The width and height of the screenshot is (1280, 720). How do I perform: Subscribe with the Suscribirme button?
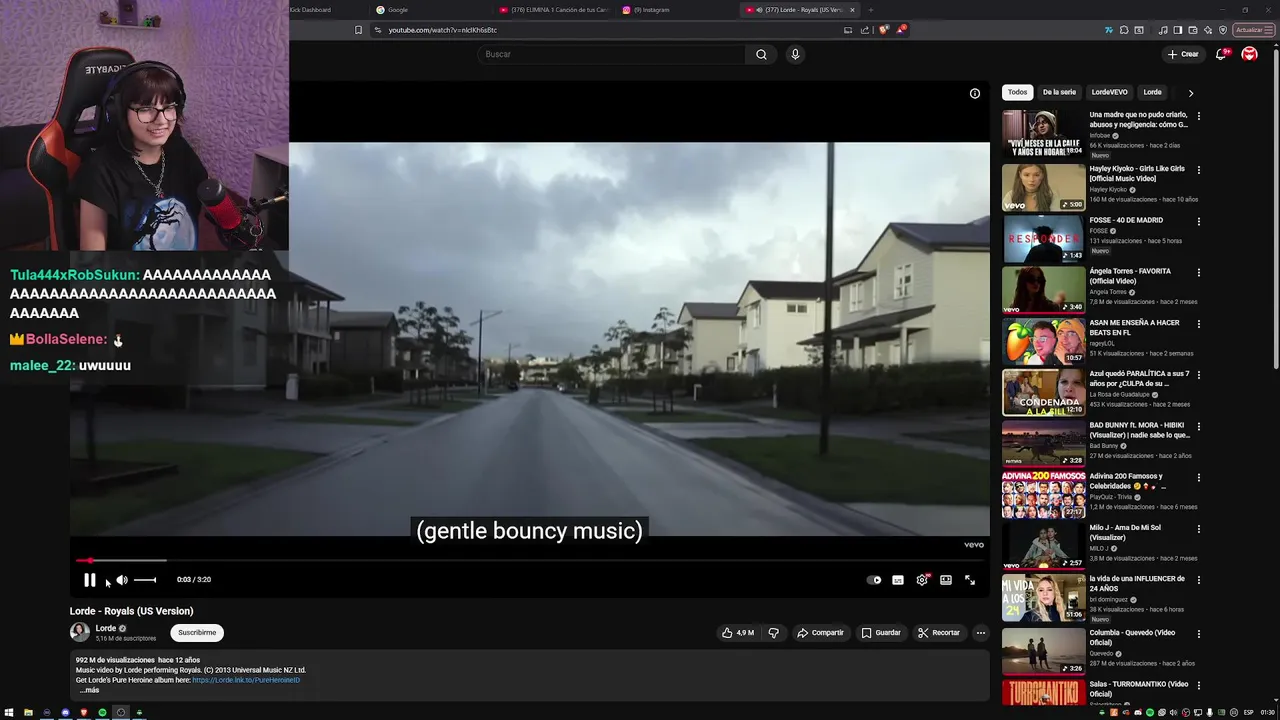point(197,633)
